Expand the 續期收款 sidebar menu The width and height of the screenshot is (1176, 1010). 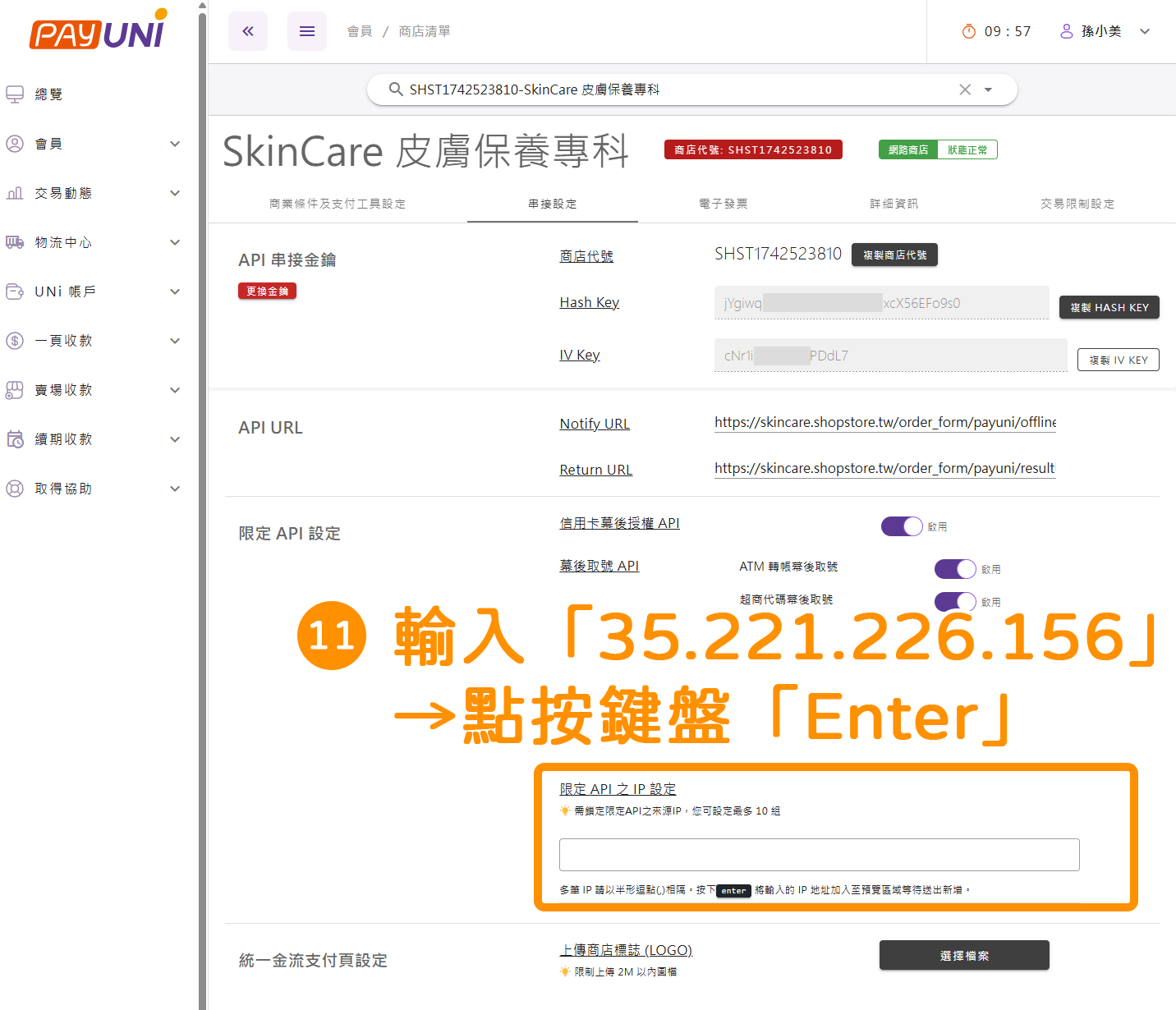click(x=175, y=439)
